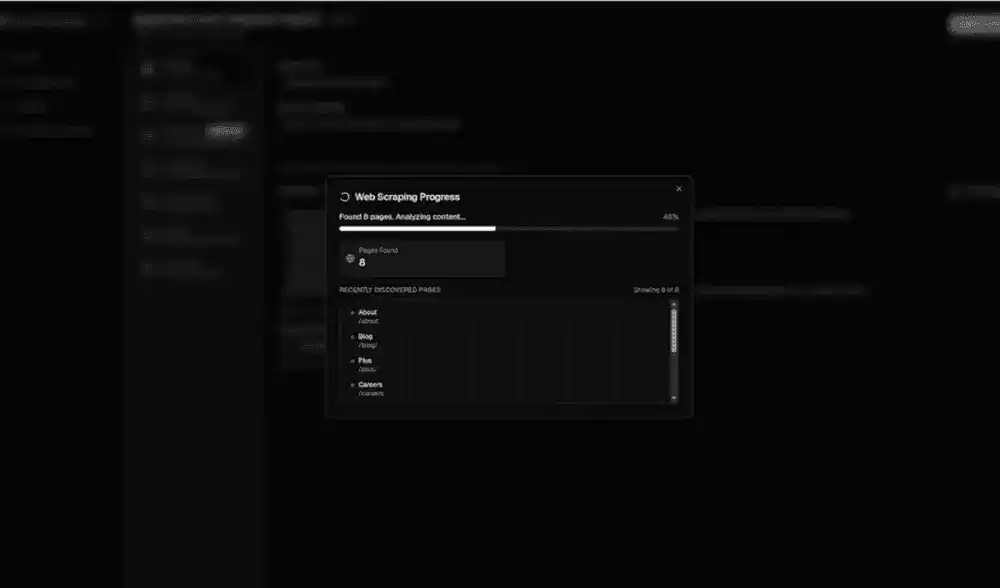
Task: Click the Pages Found count of 8
Action: pyautogui.click(x=362, y=263)
